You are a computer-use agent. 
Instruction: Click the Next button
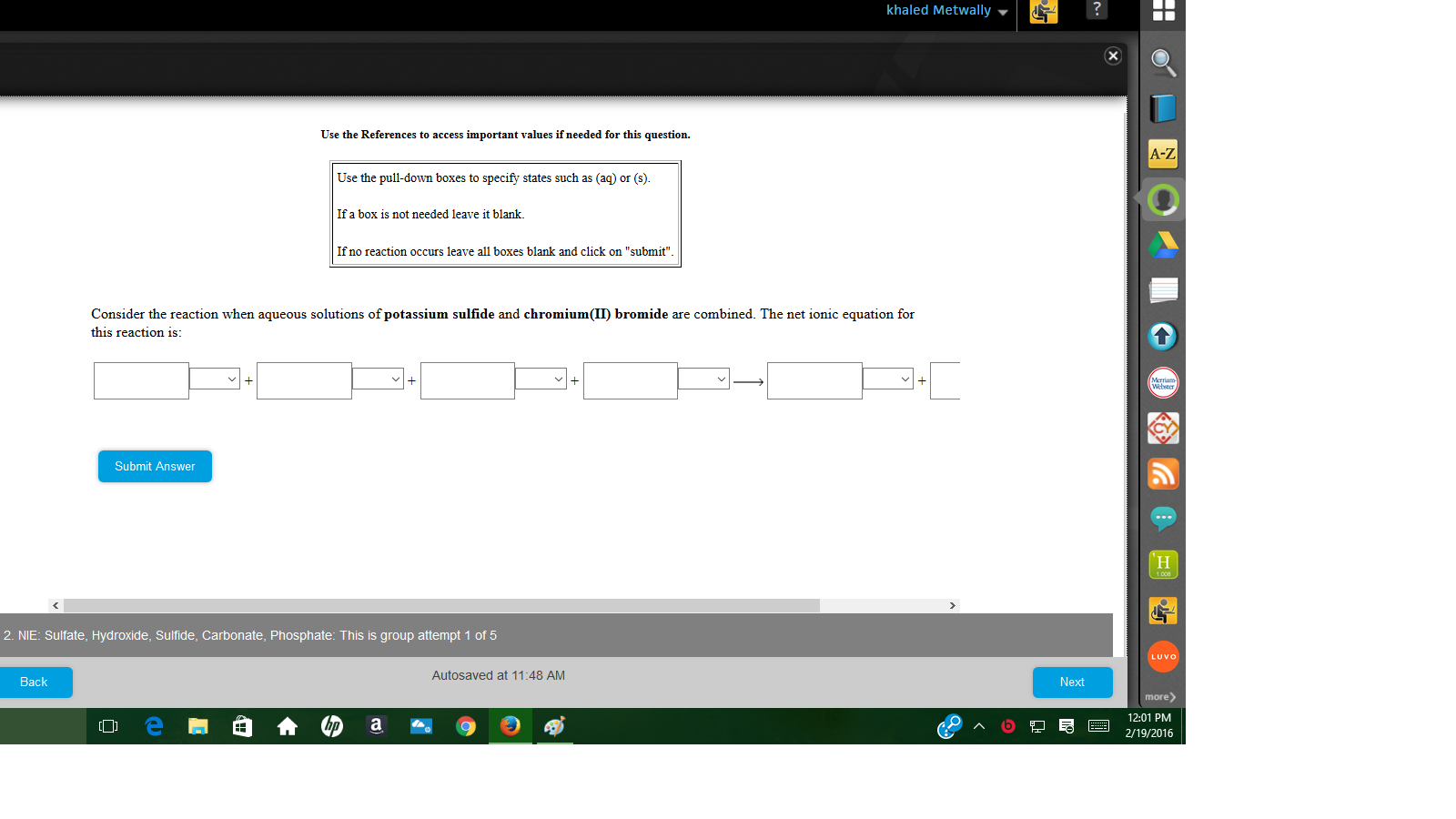point(1072,682)
